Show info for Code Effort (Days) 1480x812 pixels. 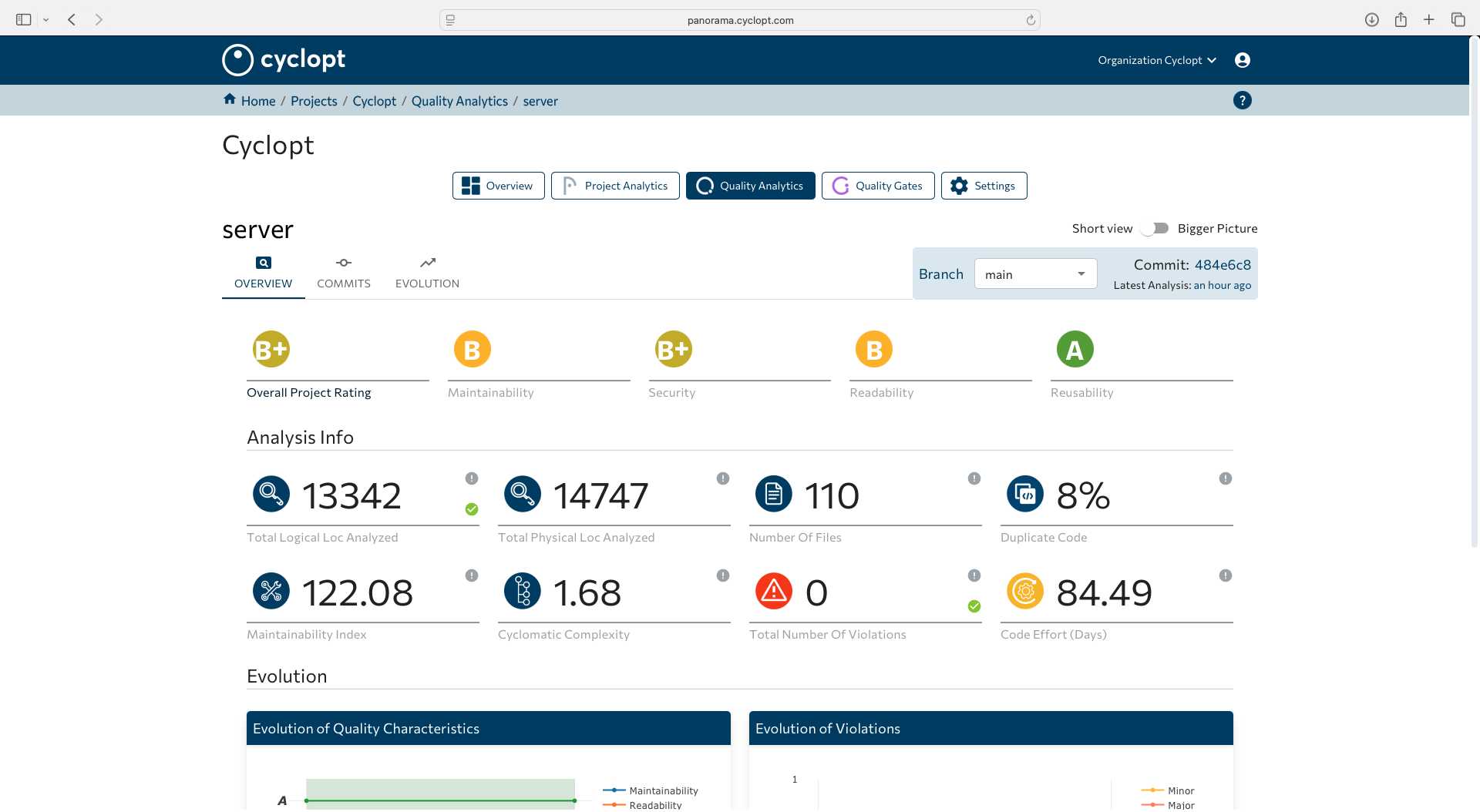tap(1226, 575)
